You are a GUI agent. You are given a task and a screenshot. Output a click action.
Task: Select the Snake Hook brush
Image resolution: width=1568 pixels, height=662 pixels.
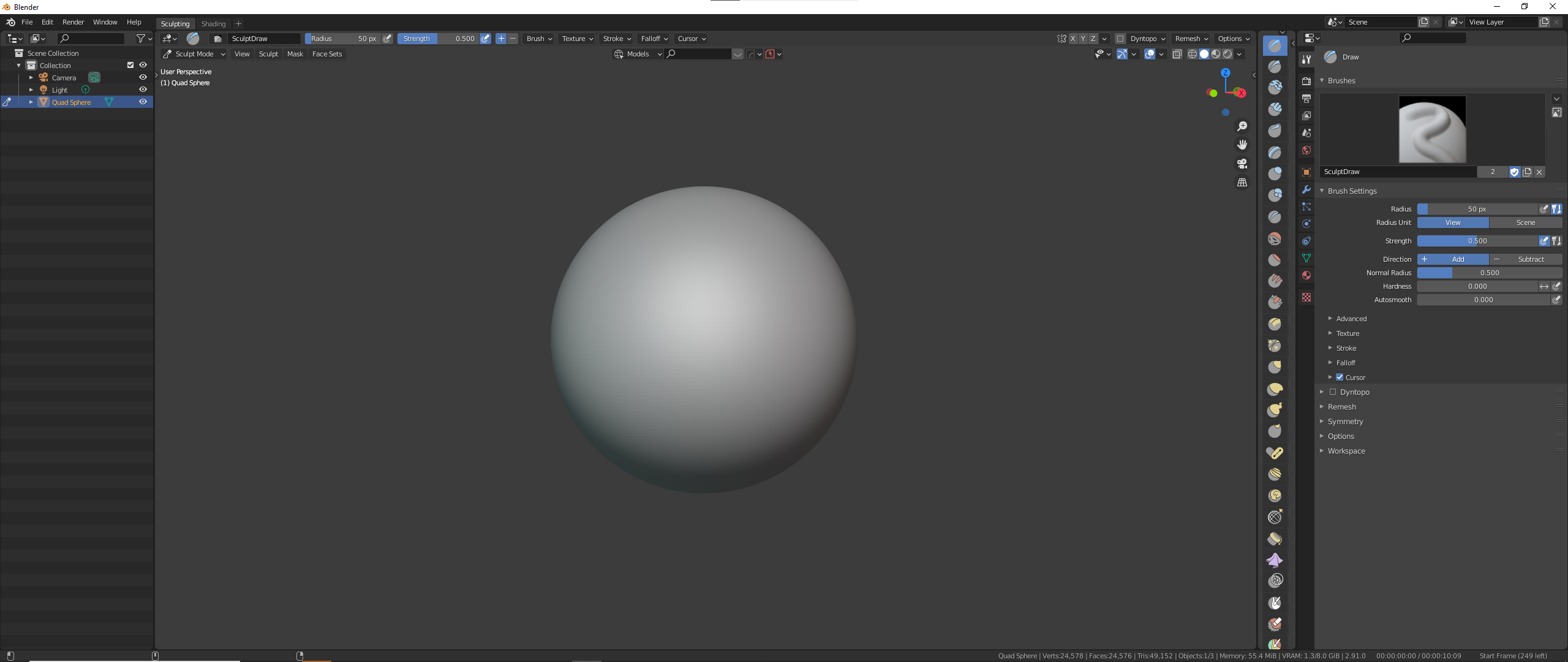[x=1275, y=410]
